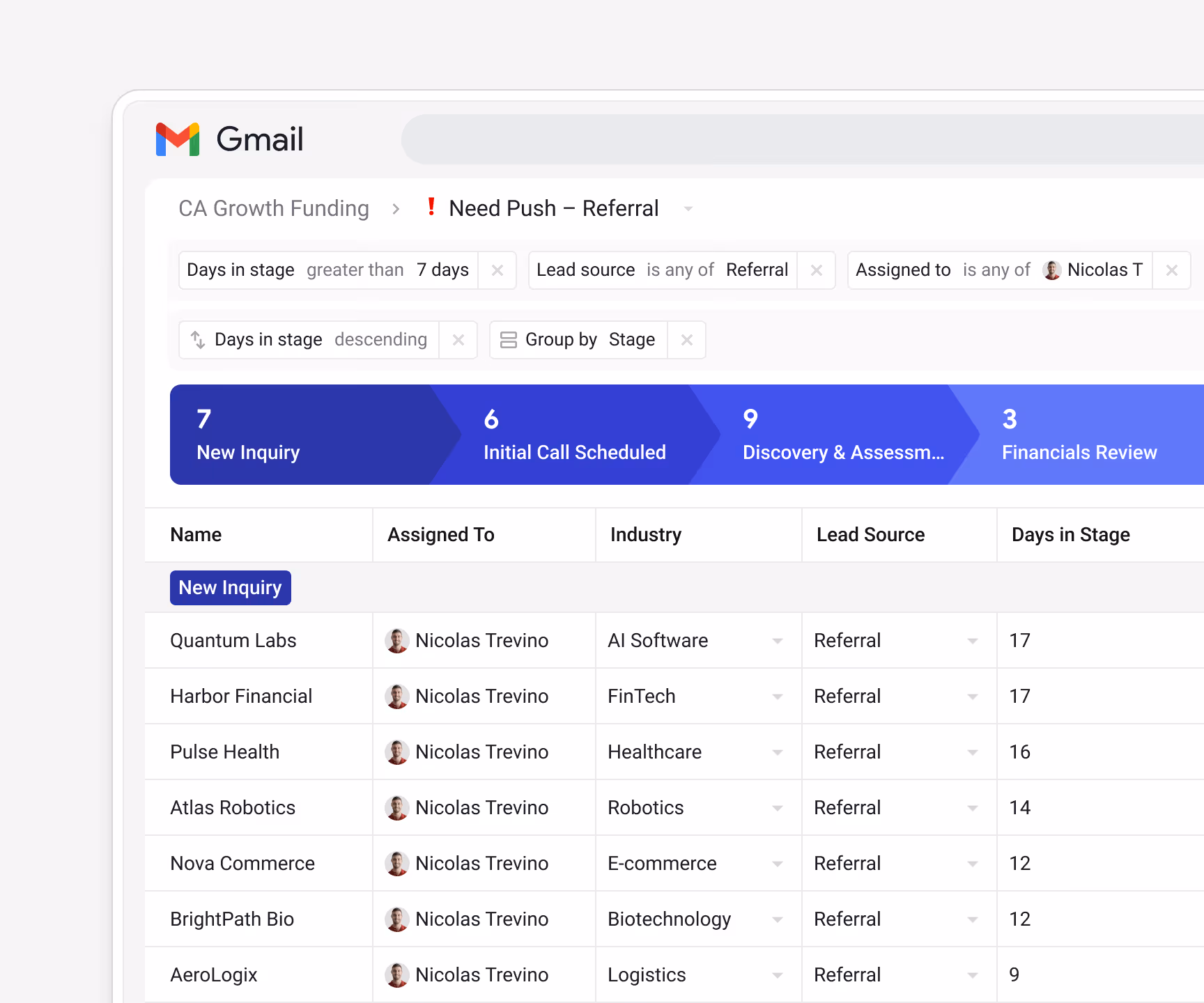1204x1003 pixels.
Task: Remove the Assigned to filter
Action: point(1172,270)
